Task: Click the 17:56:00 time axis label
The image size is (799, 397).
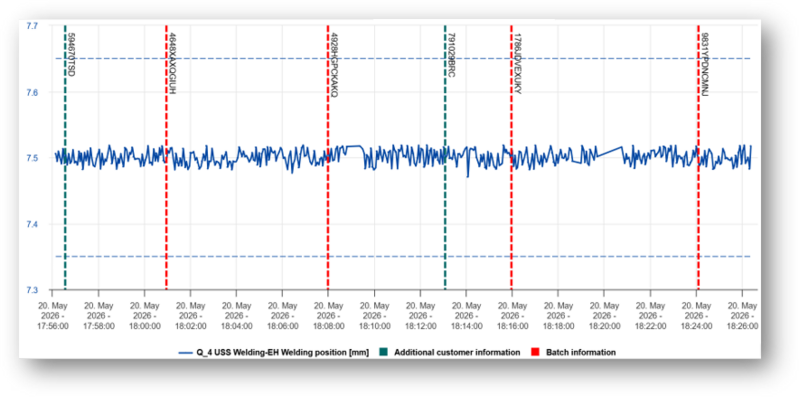Action: [x=52, y=316]
